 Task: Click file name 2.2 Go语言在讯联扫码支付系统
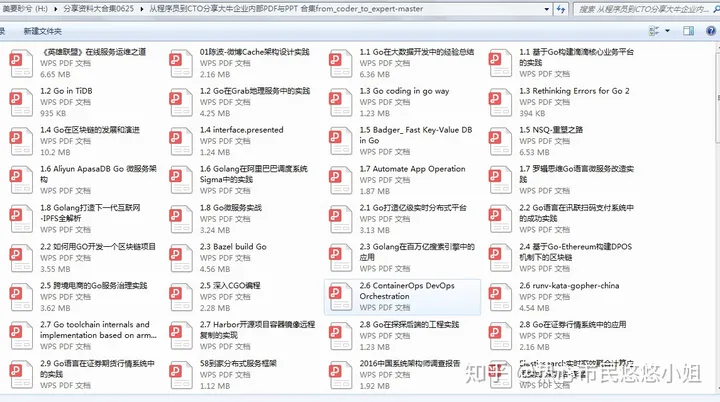(577, 213)
